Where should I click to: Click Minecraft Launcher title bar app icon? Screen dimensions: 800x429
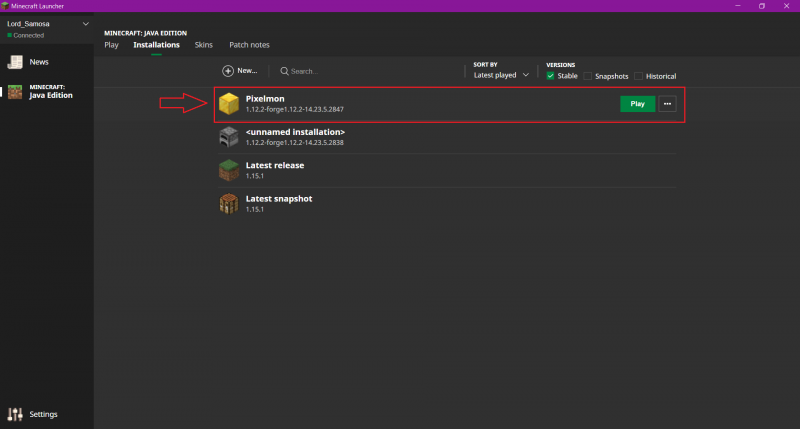click(x=5, y=6)
